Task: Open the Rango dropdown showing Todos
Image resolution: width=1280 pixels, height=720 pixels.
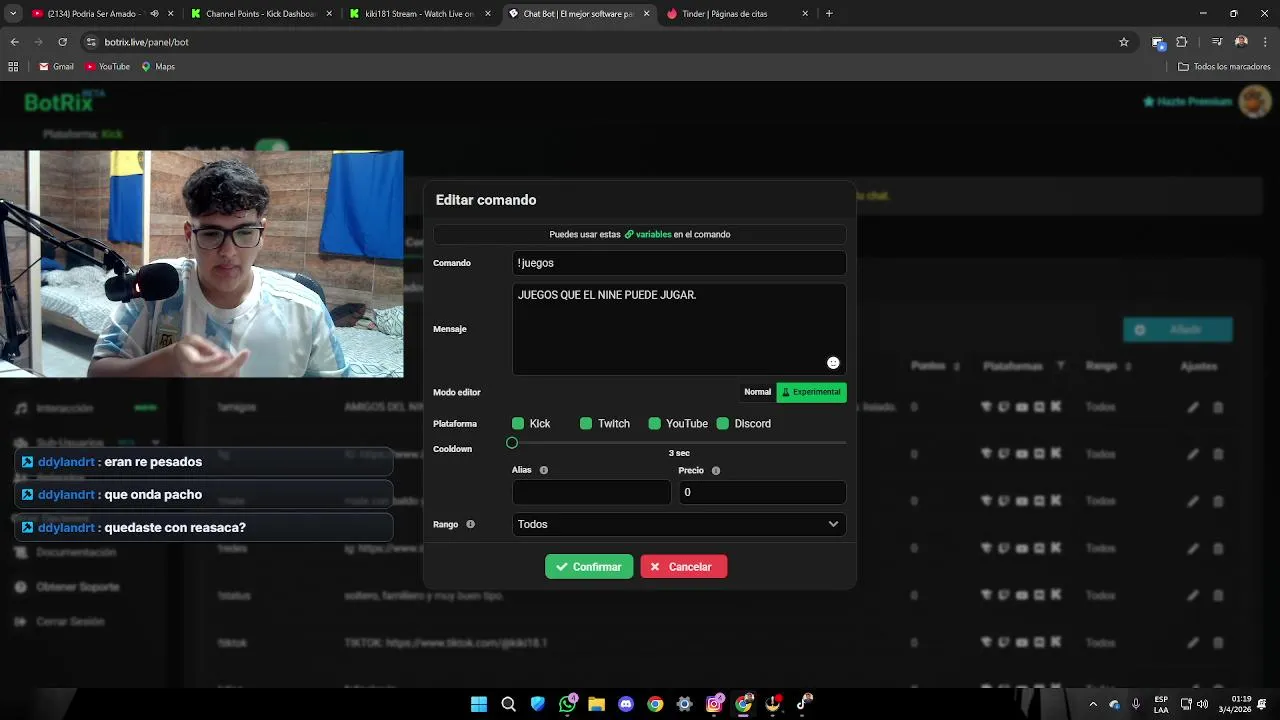Action: point(679,524)
